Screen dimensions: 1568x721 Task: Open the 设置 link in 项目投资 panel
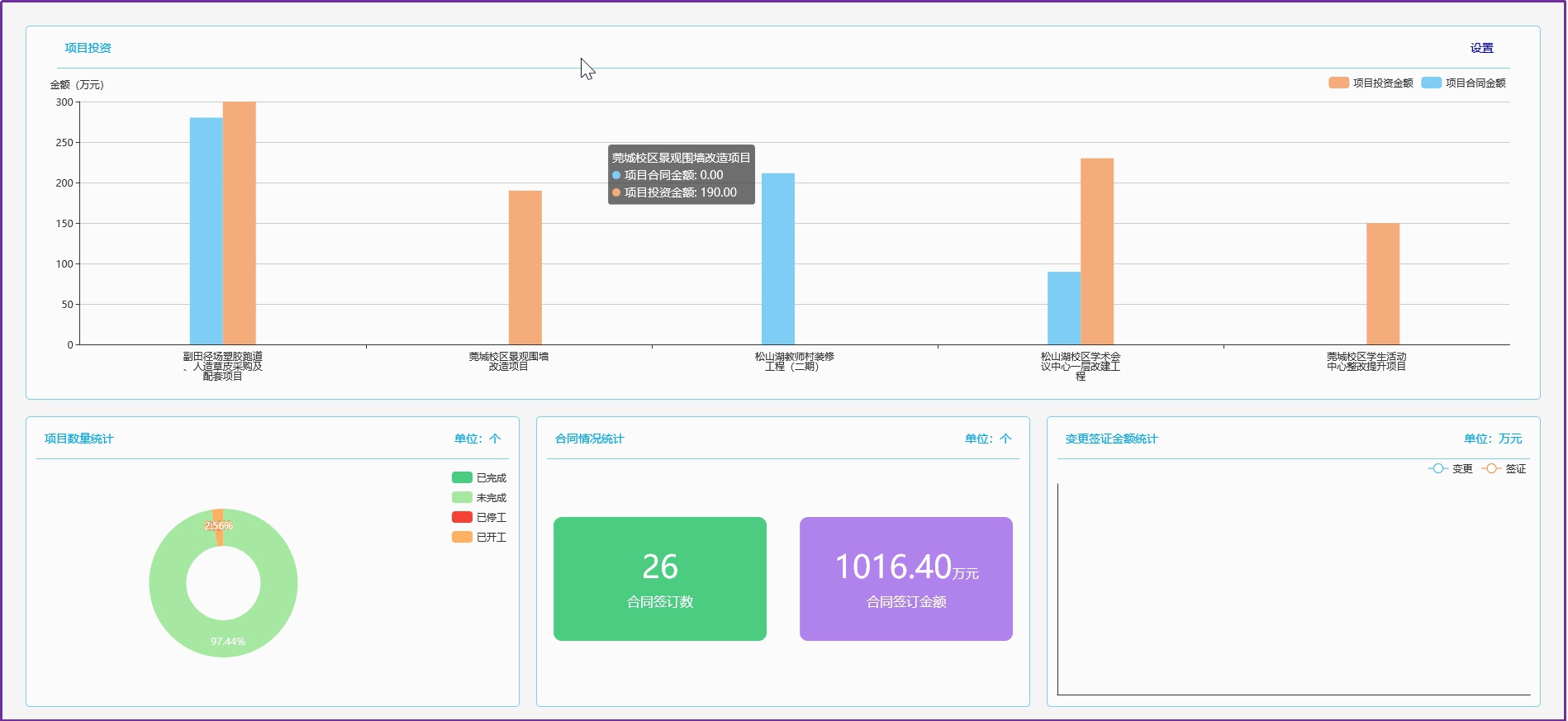tap(1481, 48)
